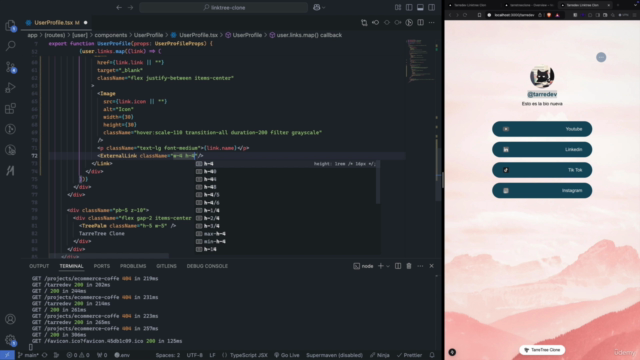Open Run and Debug view
This screenshot has width=640, height=360.
[11, 87]
